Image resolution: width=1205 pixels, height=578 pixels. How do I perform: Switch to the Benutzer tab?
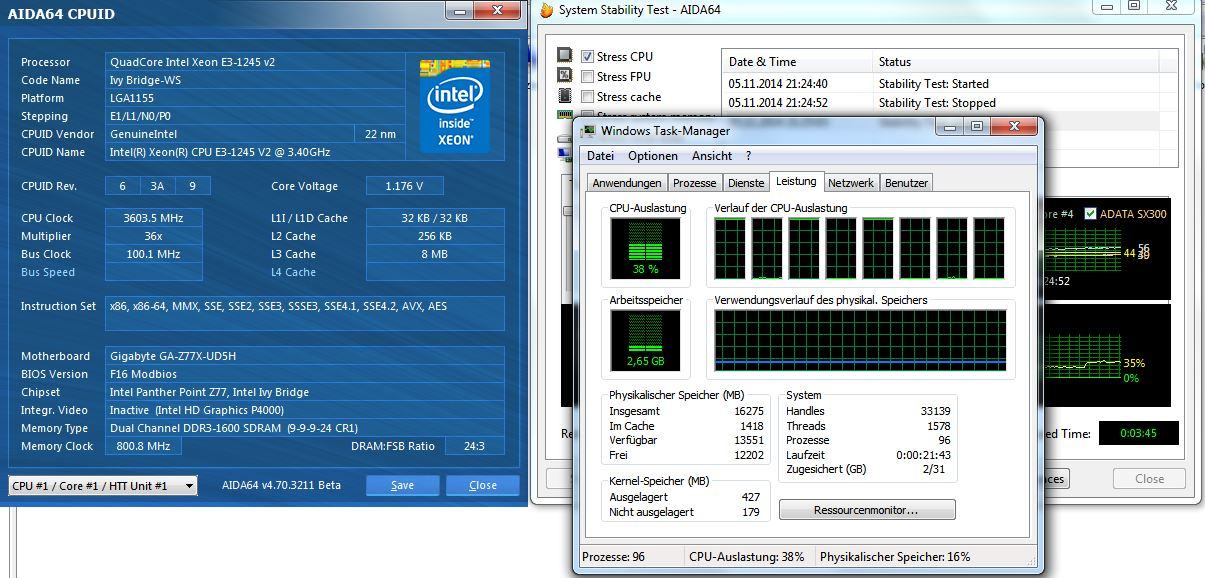pyautogui.click(x=906, y=183)
